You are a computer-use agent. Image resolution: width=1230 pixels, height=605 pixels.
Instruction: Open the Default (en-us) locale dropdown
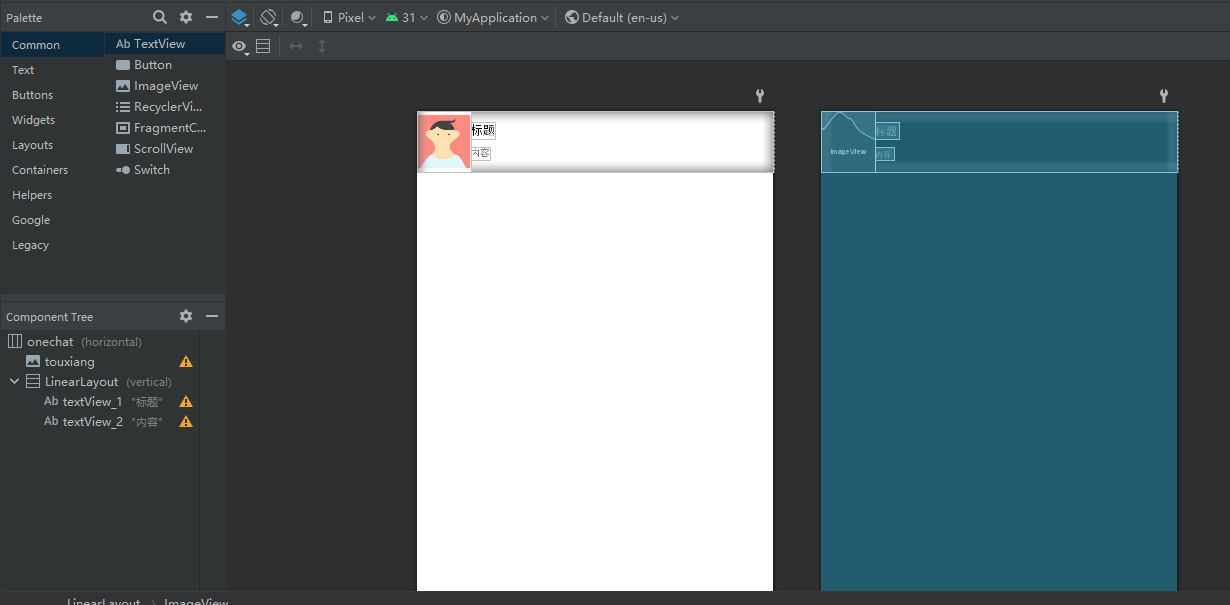pyautogui.click(x=621, y=17)
